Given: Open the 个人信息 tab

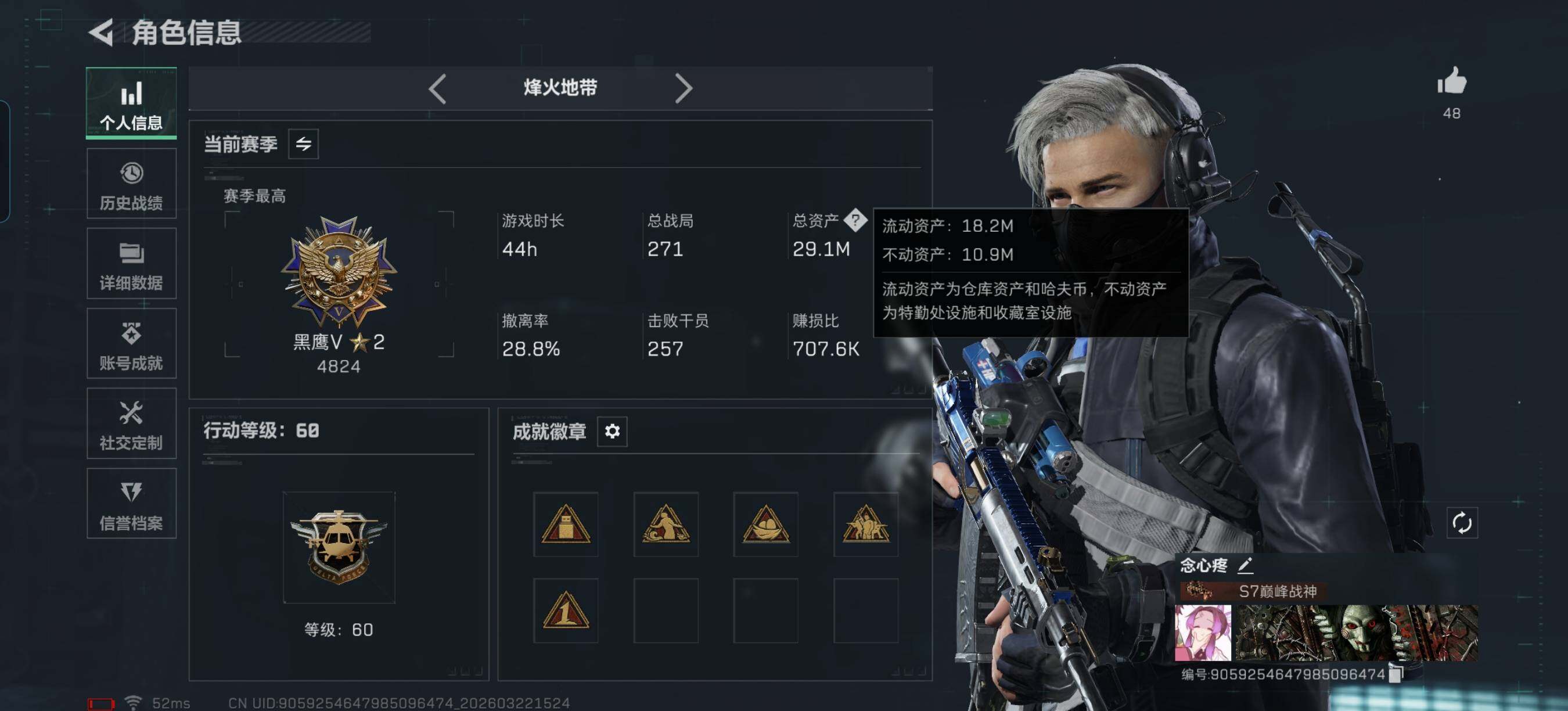Looking at the screenshot, I should point(131,103).
